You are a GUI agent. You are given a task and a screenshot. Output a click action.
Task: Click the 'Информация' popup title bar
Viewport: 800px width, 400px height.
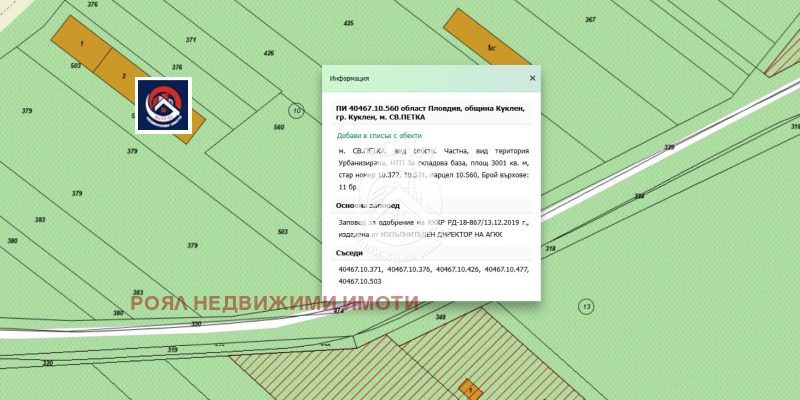tap(431, 78)
